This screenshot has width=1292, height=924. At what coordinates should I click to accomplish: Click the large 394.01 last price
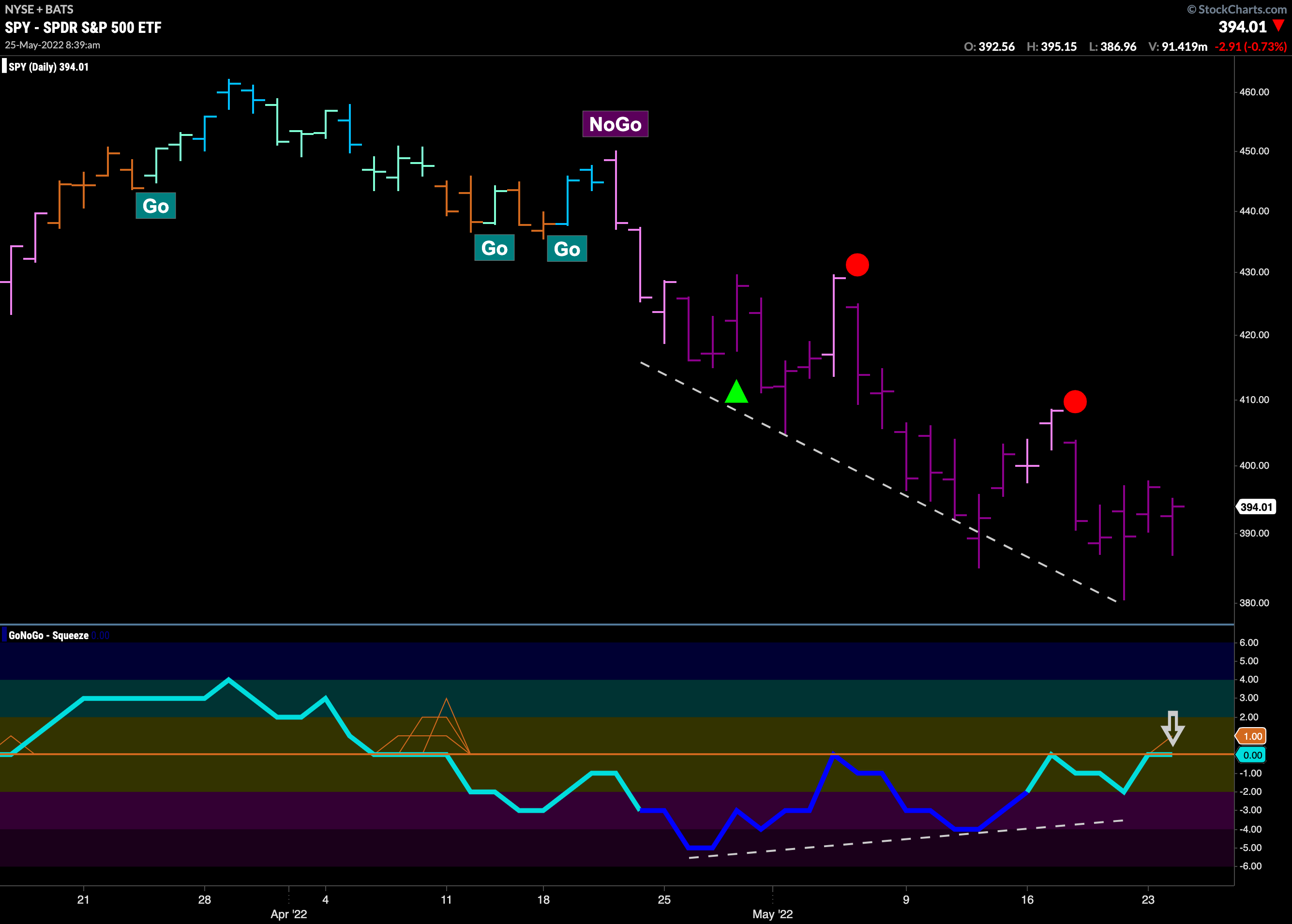(1243, 27)
